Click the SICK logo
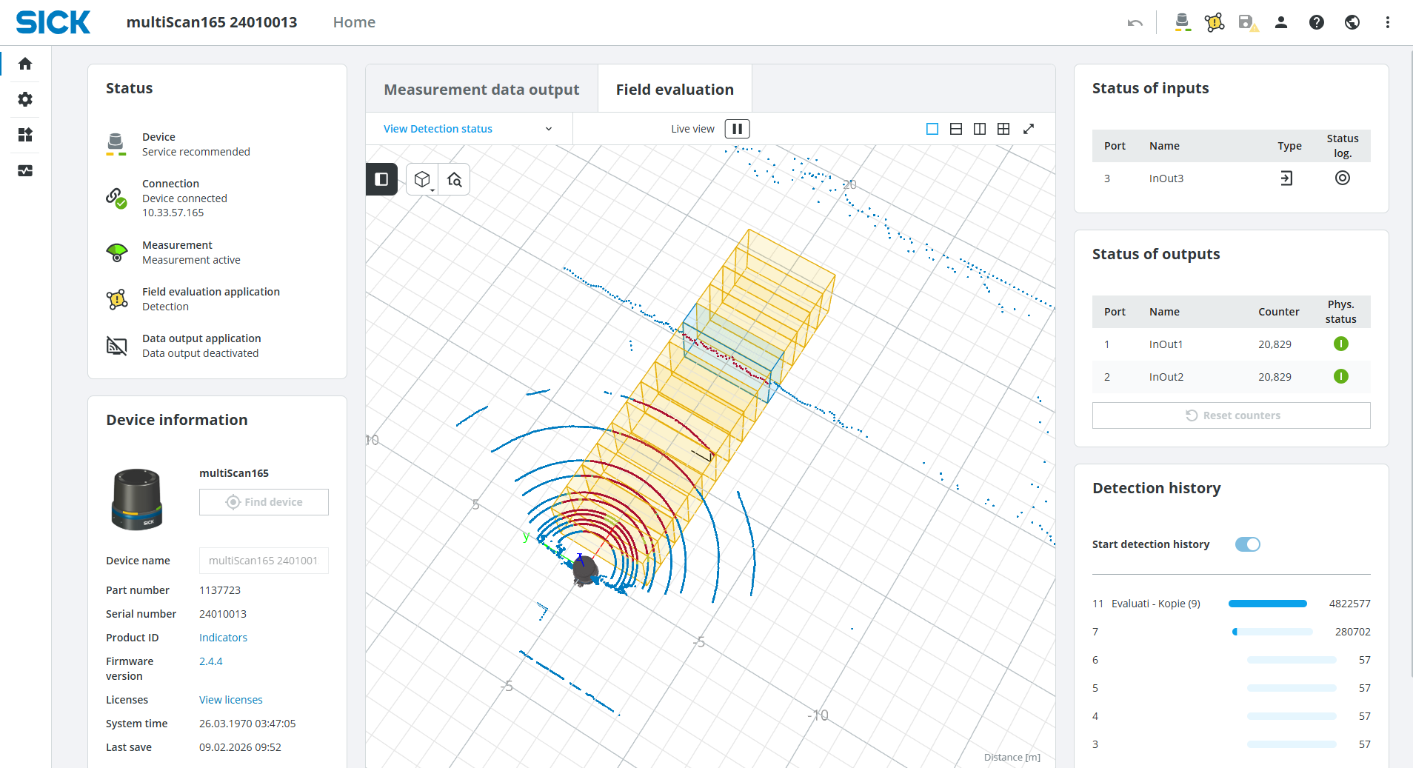Viewport: 1413px width, 768px height. [53, 22]
